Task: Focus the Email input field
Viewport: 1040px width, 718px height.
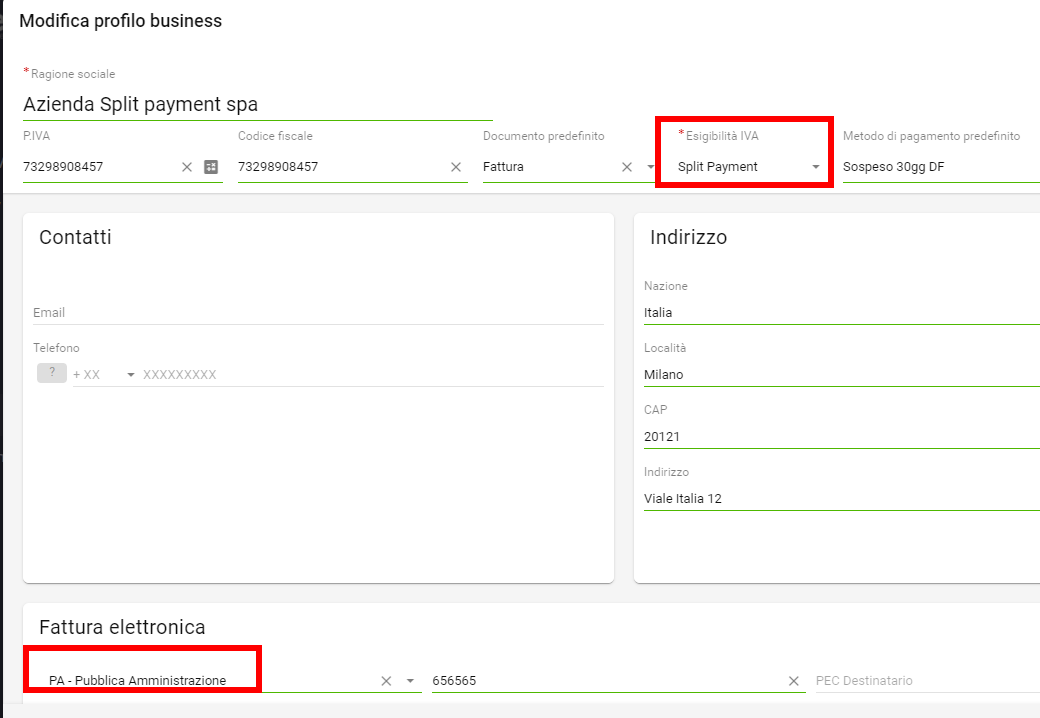Action: (318, 312)
